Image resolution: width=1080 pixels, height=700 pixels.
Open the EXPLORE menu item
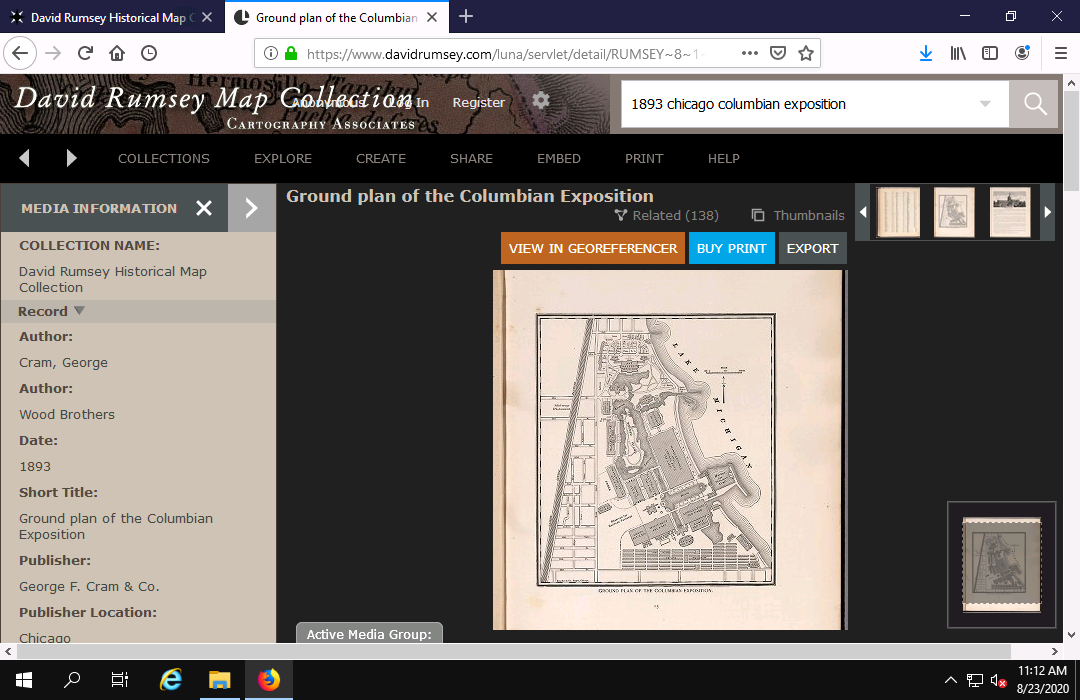click(x=282, y=158)
